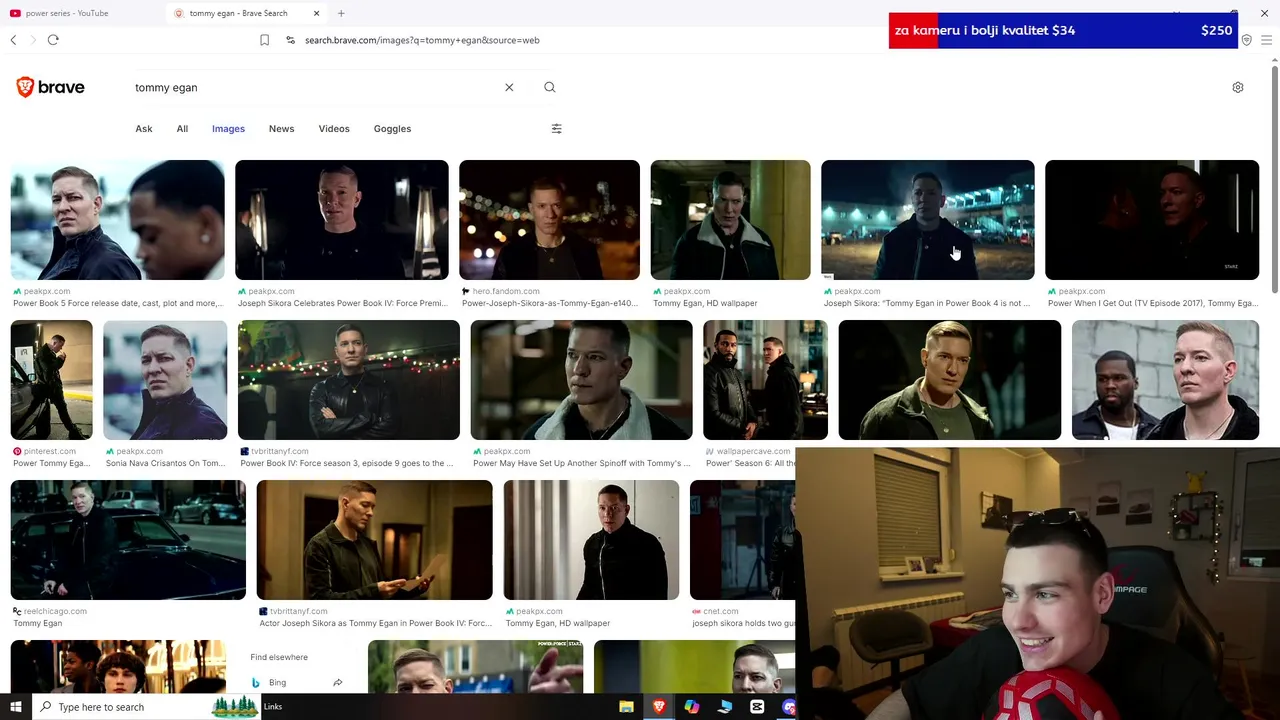Open site settings icon beside the URL
Screen dimensions: 1280x720
(x=290, y=40)
